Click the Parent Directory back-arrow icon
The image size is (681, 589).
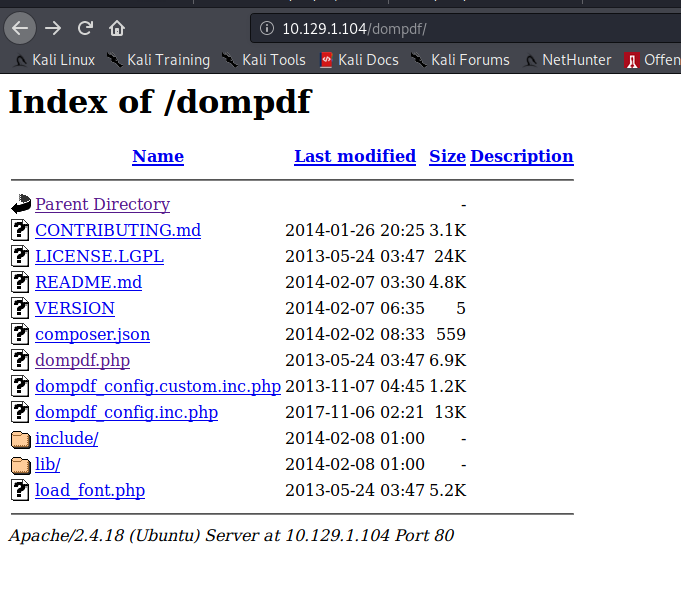tap(20, 204)
